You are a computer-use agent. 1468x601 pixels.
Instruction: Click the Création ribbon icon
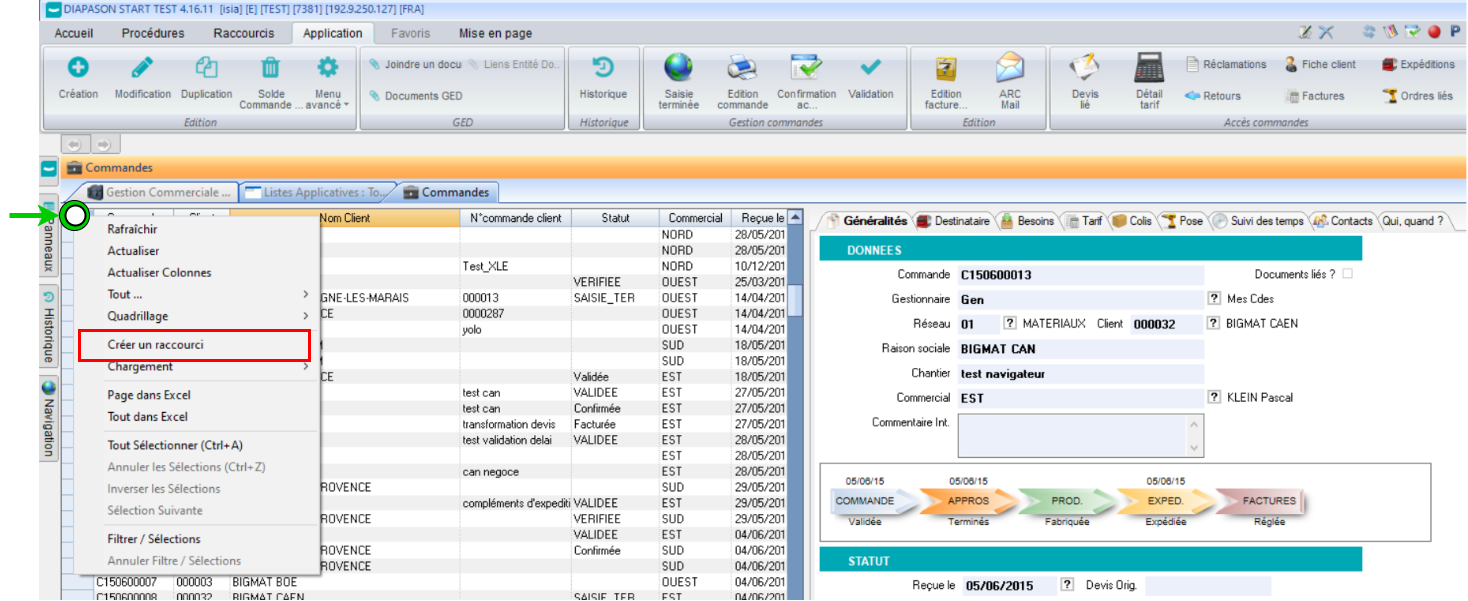tap(77, 69)
